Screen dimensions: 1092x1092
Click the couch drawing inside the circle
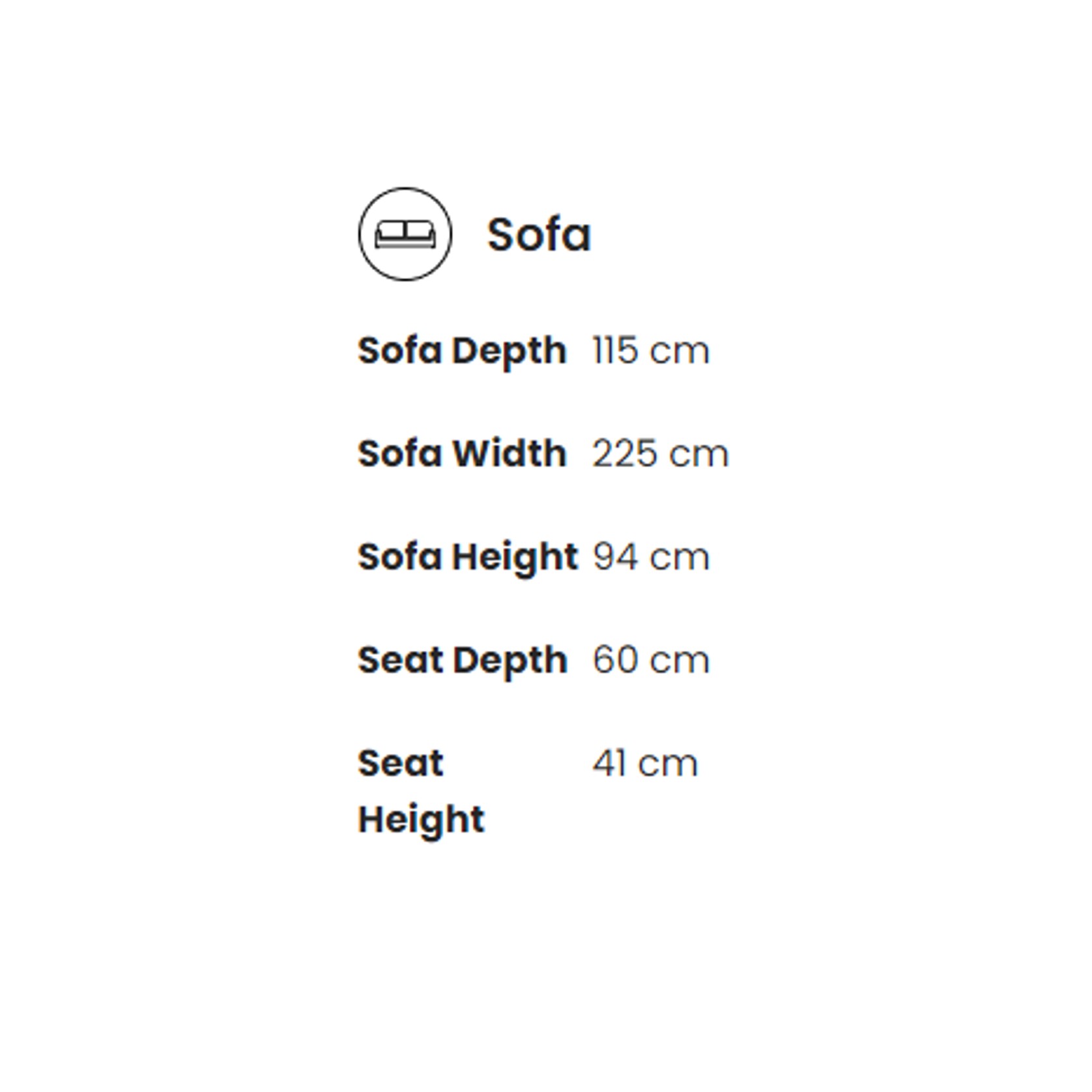click(405, 235)
